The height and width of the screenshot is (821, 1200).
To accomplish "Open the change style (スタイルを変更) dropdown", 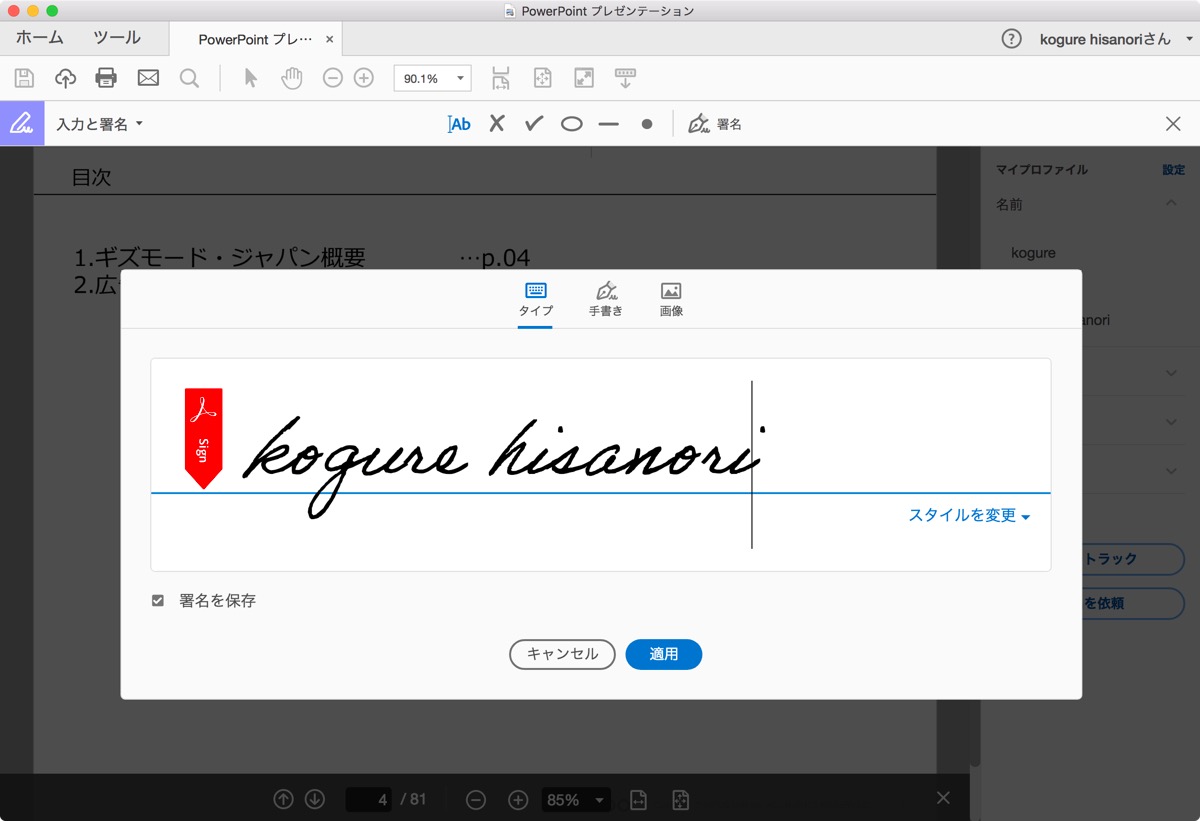I will pos(969,516).
